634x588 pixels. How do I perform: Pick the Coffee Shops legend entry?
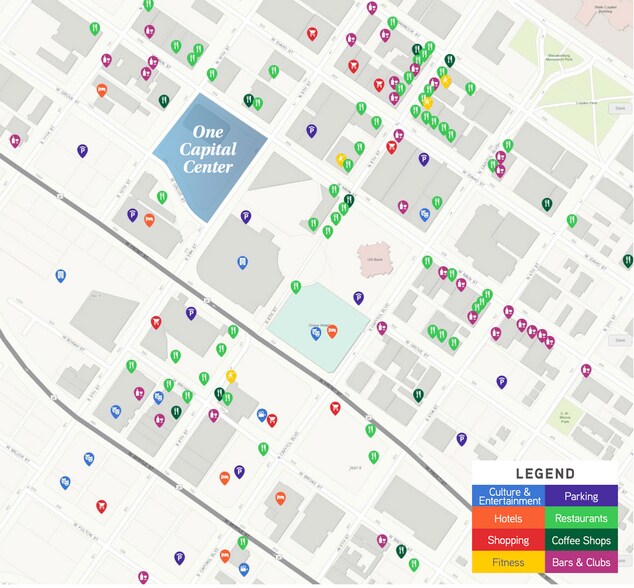point(581,541)
